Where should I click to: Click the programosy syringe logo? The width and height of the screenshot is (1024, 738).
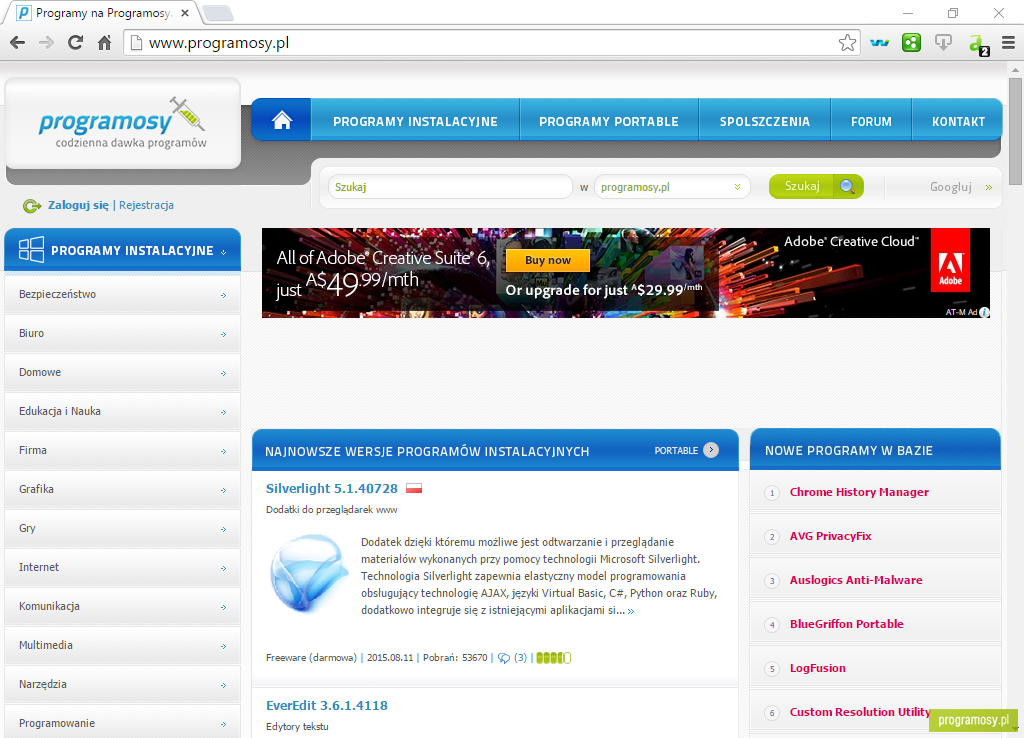[123, 123]
